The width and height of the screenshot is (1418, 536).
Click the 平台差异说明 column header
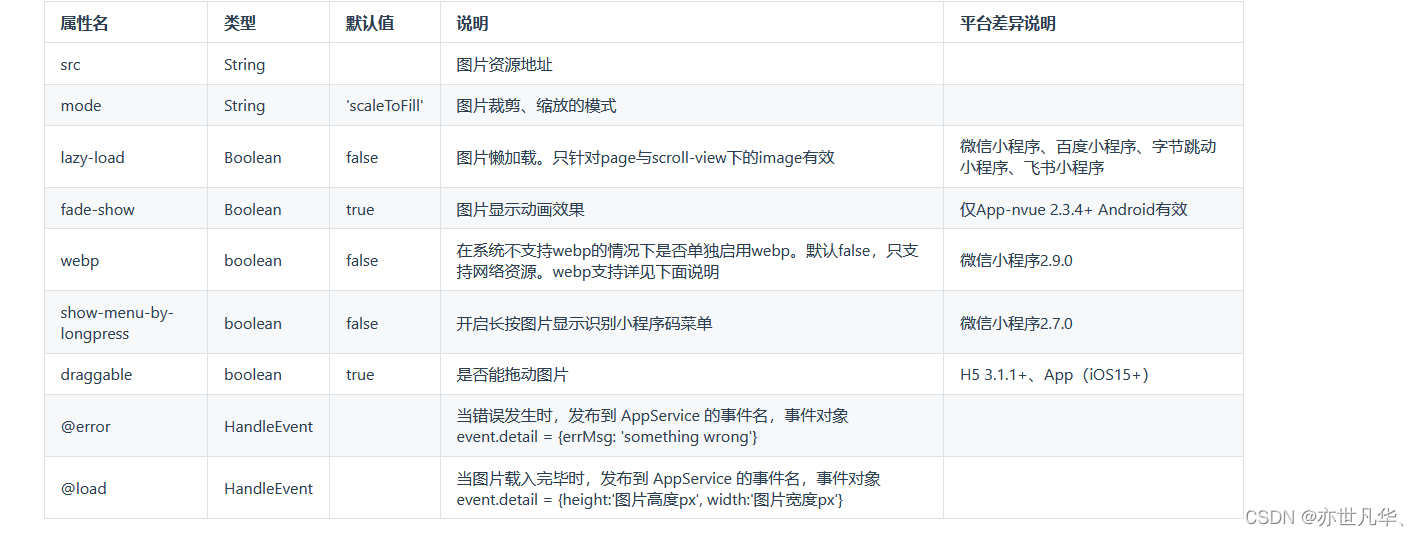pos(1007,24)
